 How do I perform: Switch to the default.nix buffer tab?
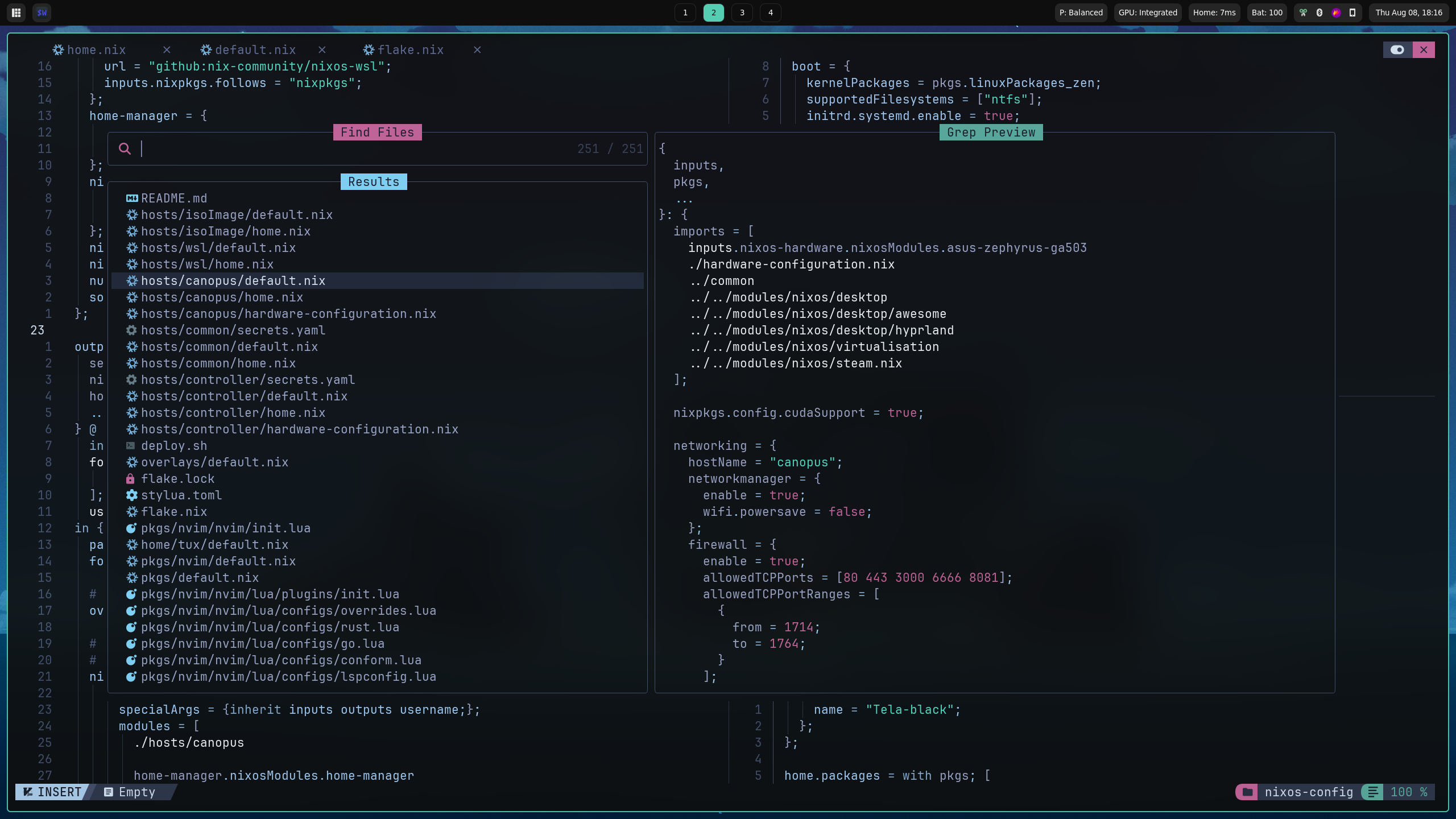(255, 50)
